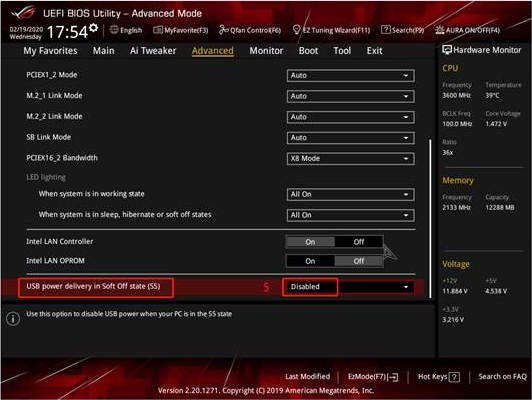The height and width of the screenshot is (400, 532).
Task: Select the M.2_2 Link Mode label
Action: point(54,116)
